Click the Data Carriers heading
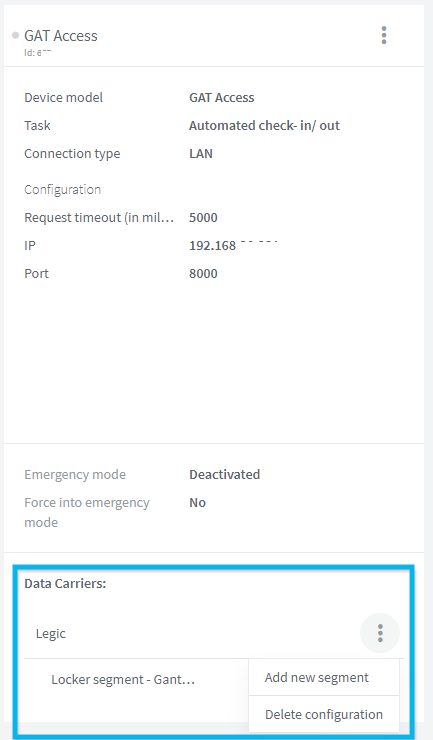This screenshot has height=740, width=433. (x=65, y=583)
